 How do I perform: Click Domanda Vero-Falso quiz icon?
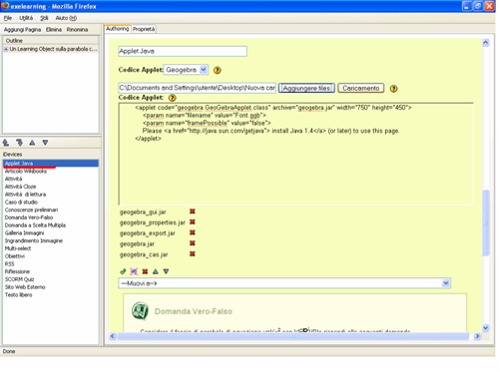pyautogui.click(x=140, y=311)
